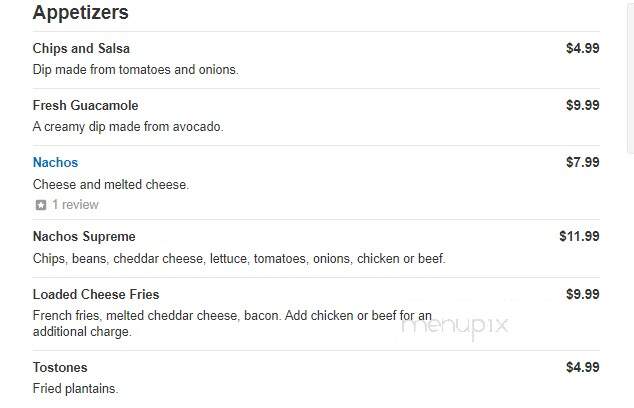Click the Appetizers section heading
The image size is (634, 408).
[x=80, y=13]
